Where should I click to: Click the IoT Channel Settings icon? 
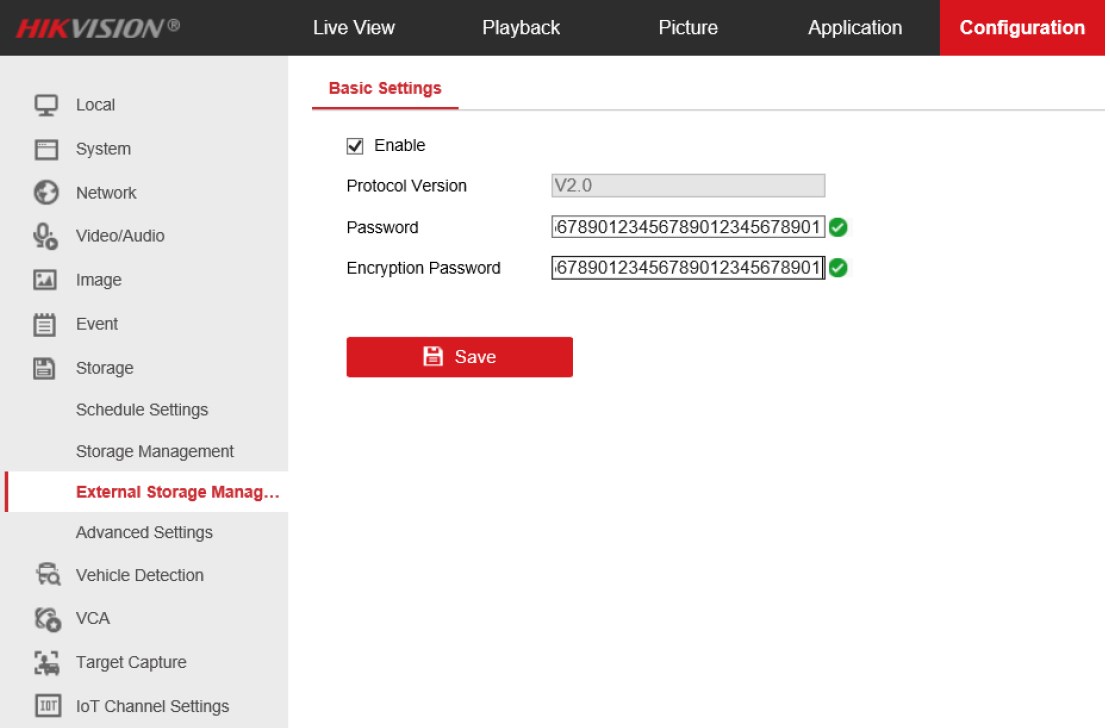point(46,706)
